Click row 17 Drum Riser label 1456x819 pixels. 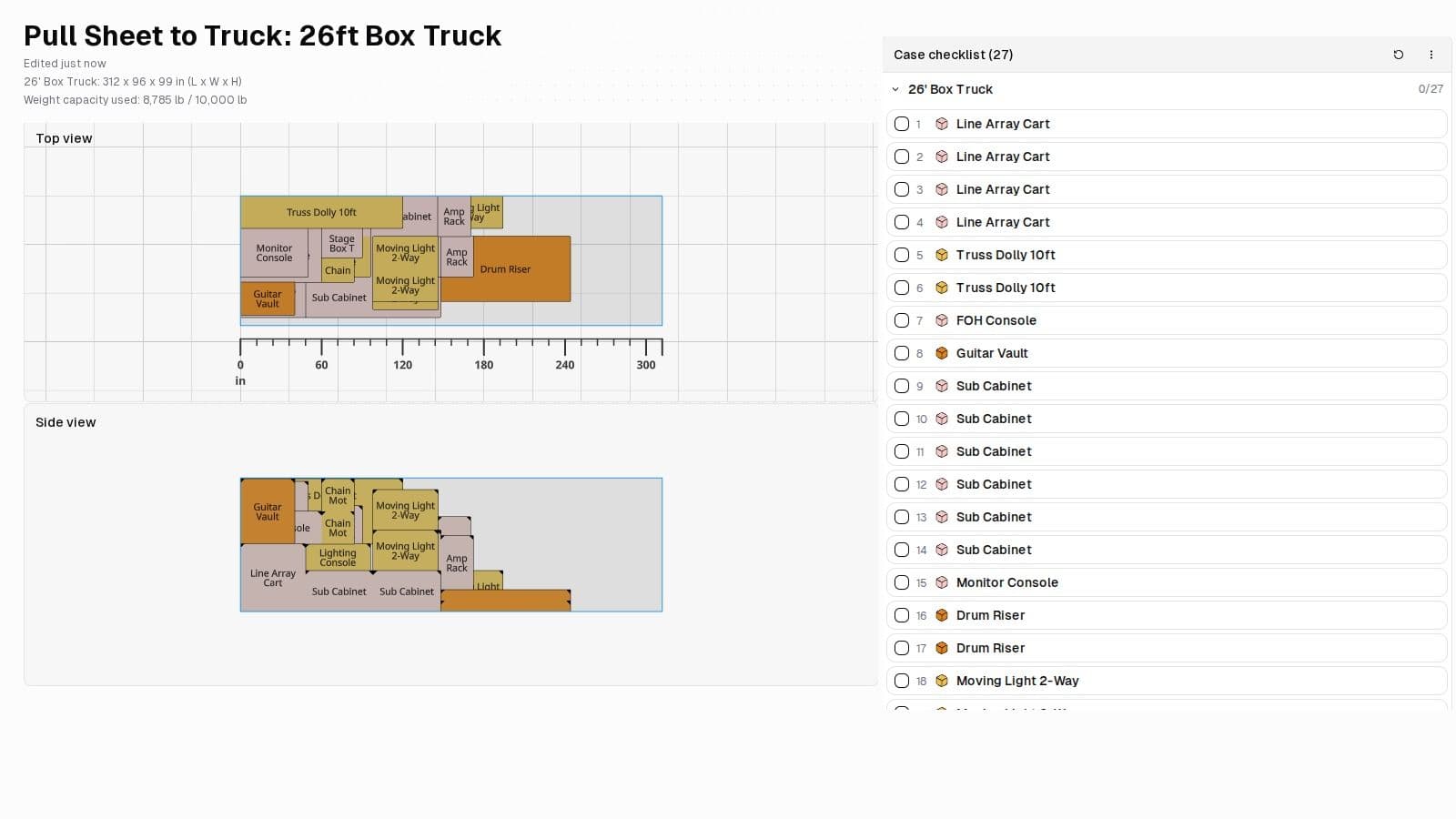[990, 648]
